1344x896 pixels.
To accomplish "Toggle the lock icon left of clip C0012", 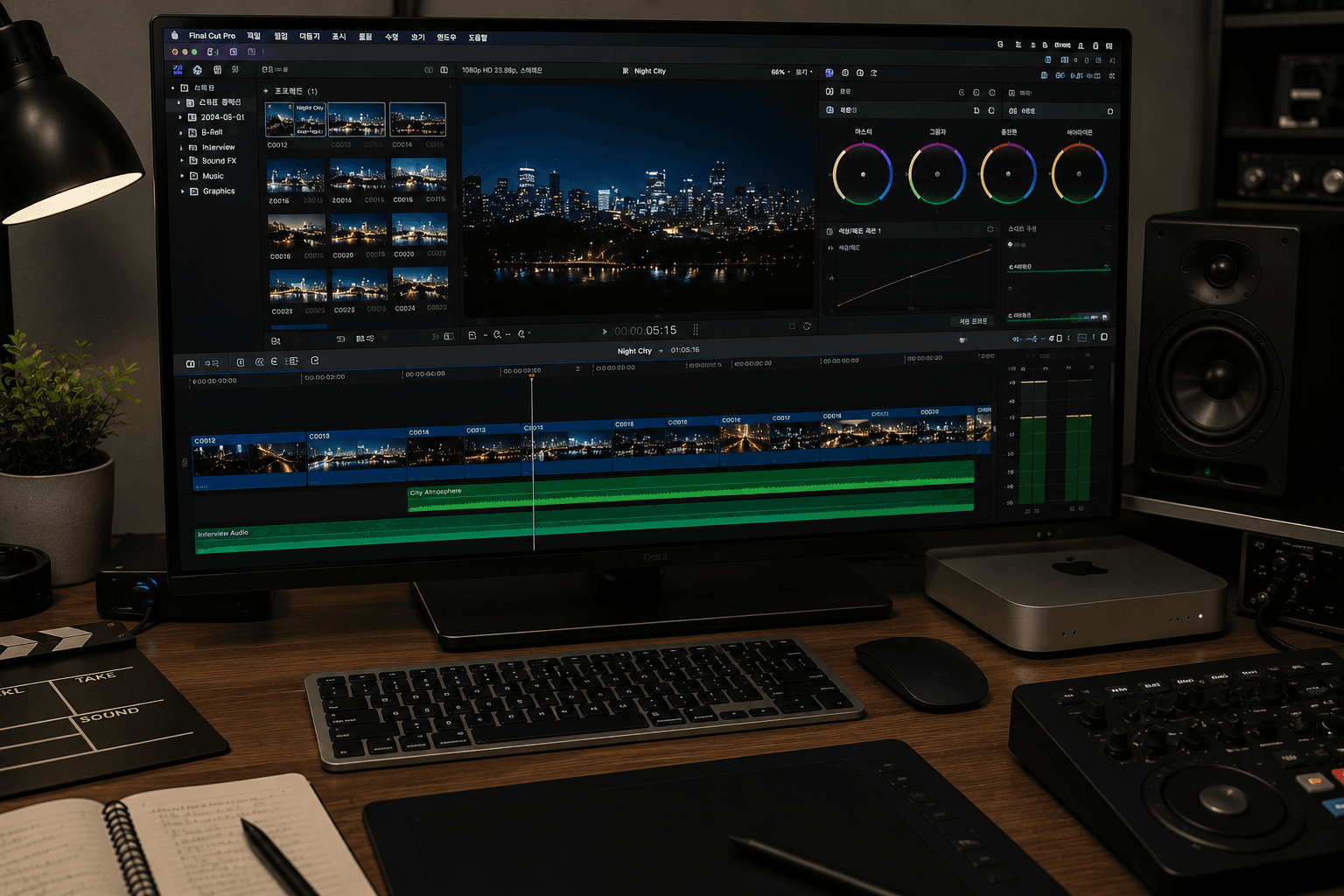I will coord(185,462).
